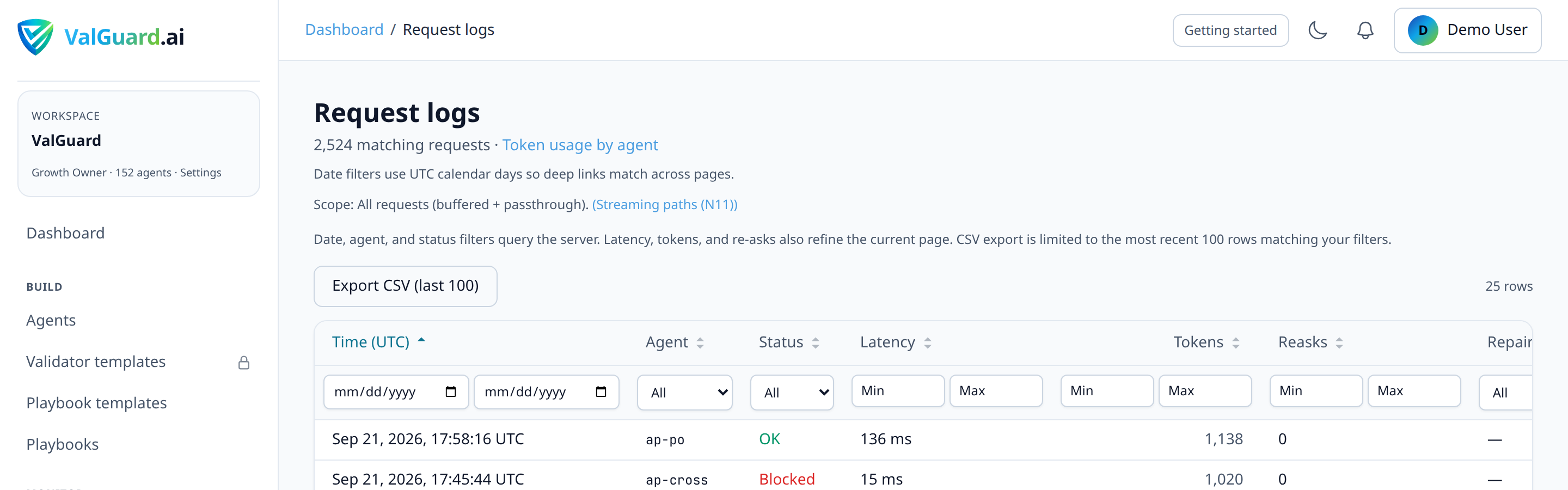
Task: Click agent name ap-cross
Action: (676, 480)
